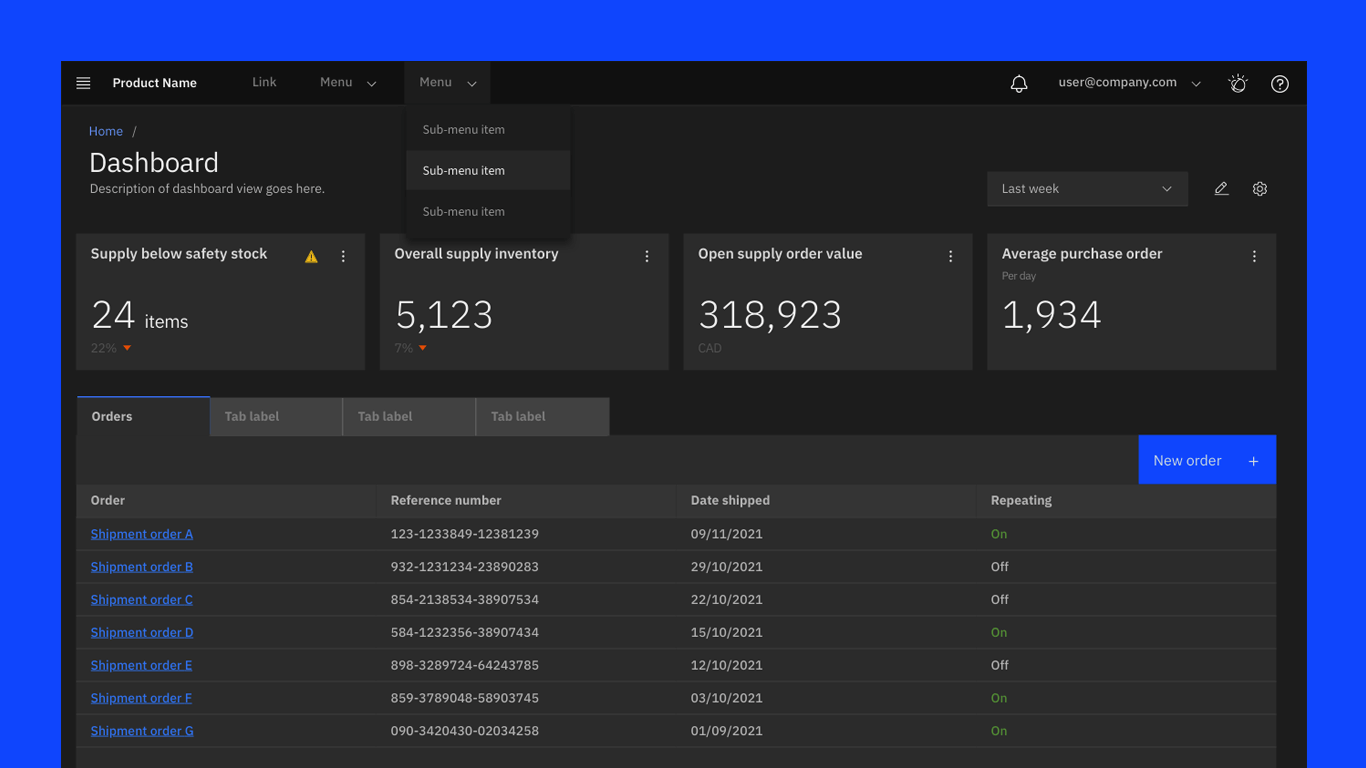Open the hamburger navigation menu

click(83, 83)
